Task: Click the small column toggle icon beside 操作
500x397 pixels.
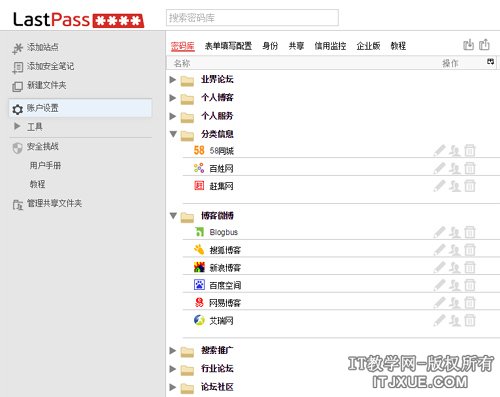Action: [490, 62]
